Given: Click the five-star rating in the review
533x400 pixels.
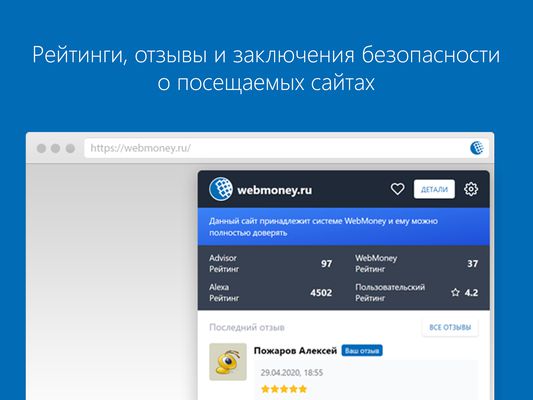Looking at the screenshot, I should click(x=284, y=389).
